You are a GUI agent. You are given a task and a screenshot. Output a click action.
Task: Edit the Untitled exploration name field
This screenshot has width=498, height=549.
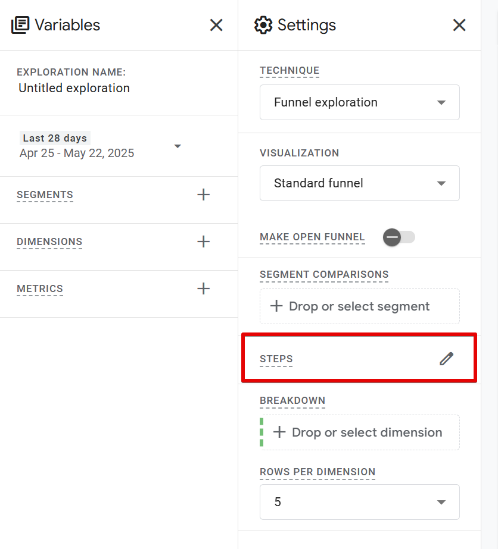point(74,88)
